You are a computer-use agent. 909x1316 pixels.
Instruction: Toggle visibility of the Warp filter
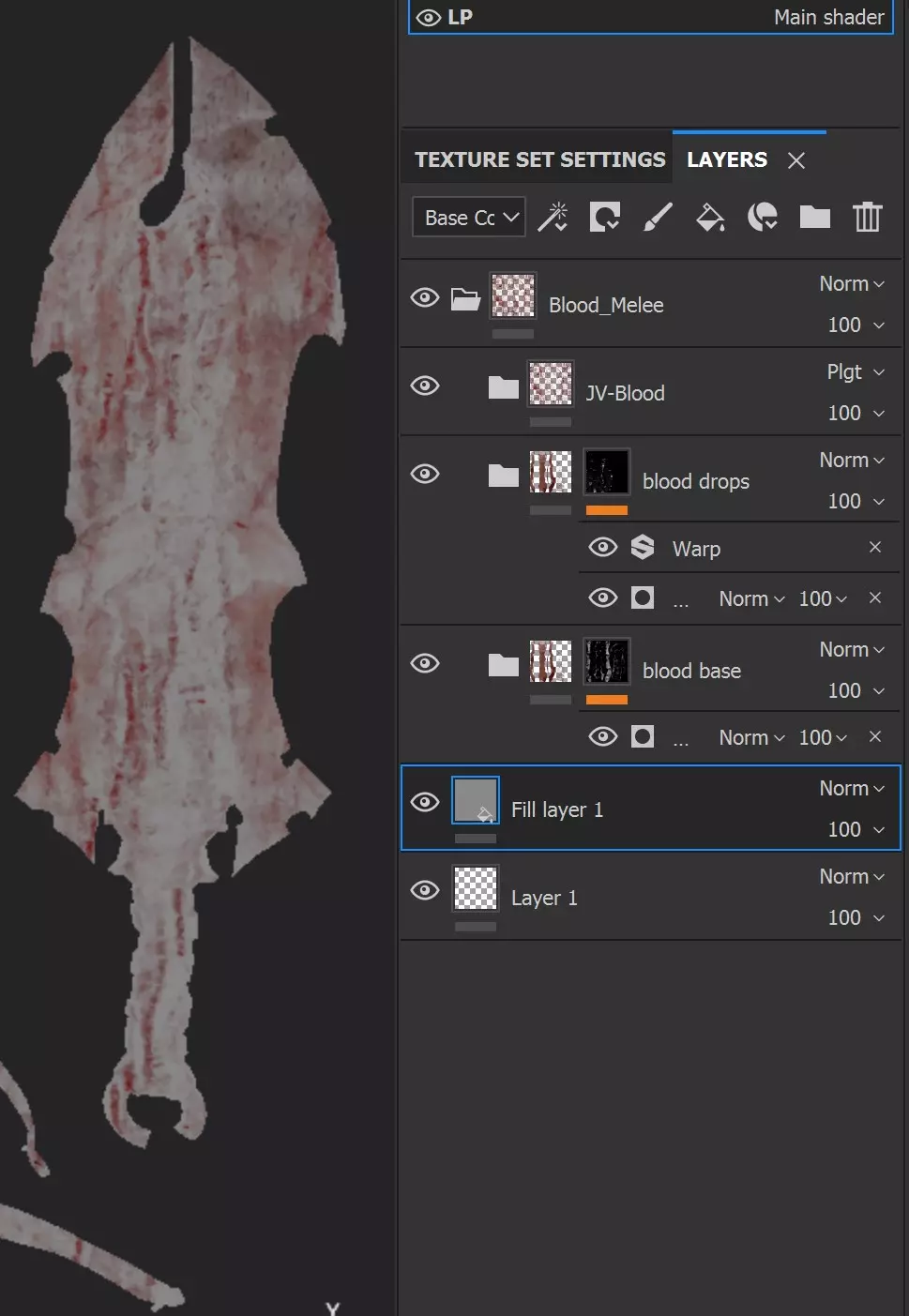[x=603, y=548]
